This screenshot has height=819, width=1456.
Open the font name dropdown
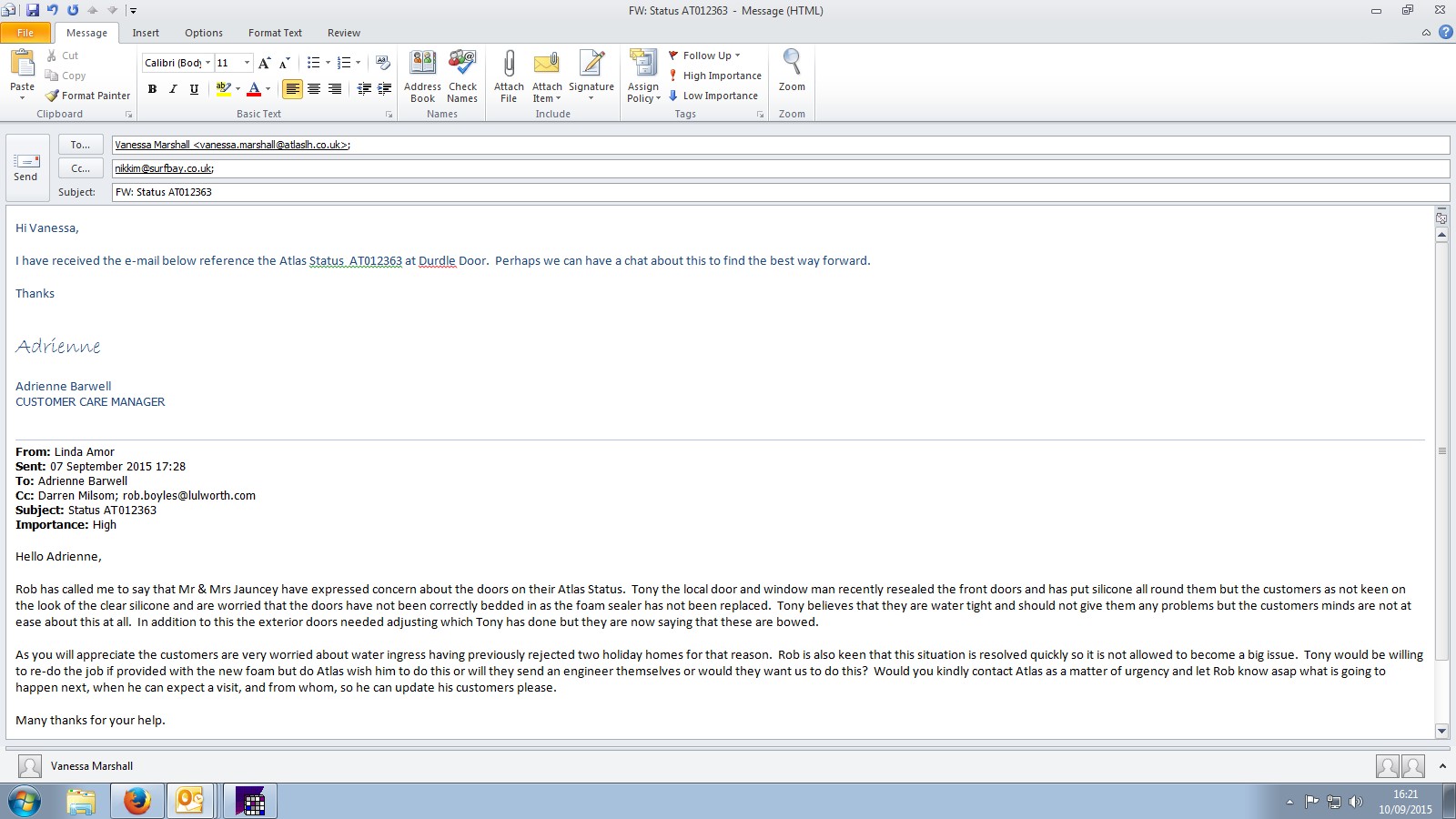[207, 63]
